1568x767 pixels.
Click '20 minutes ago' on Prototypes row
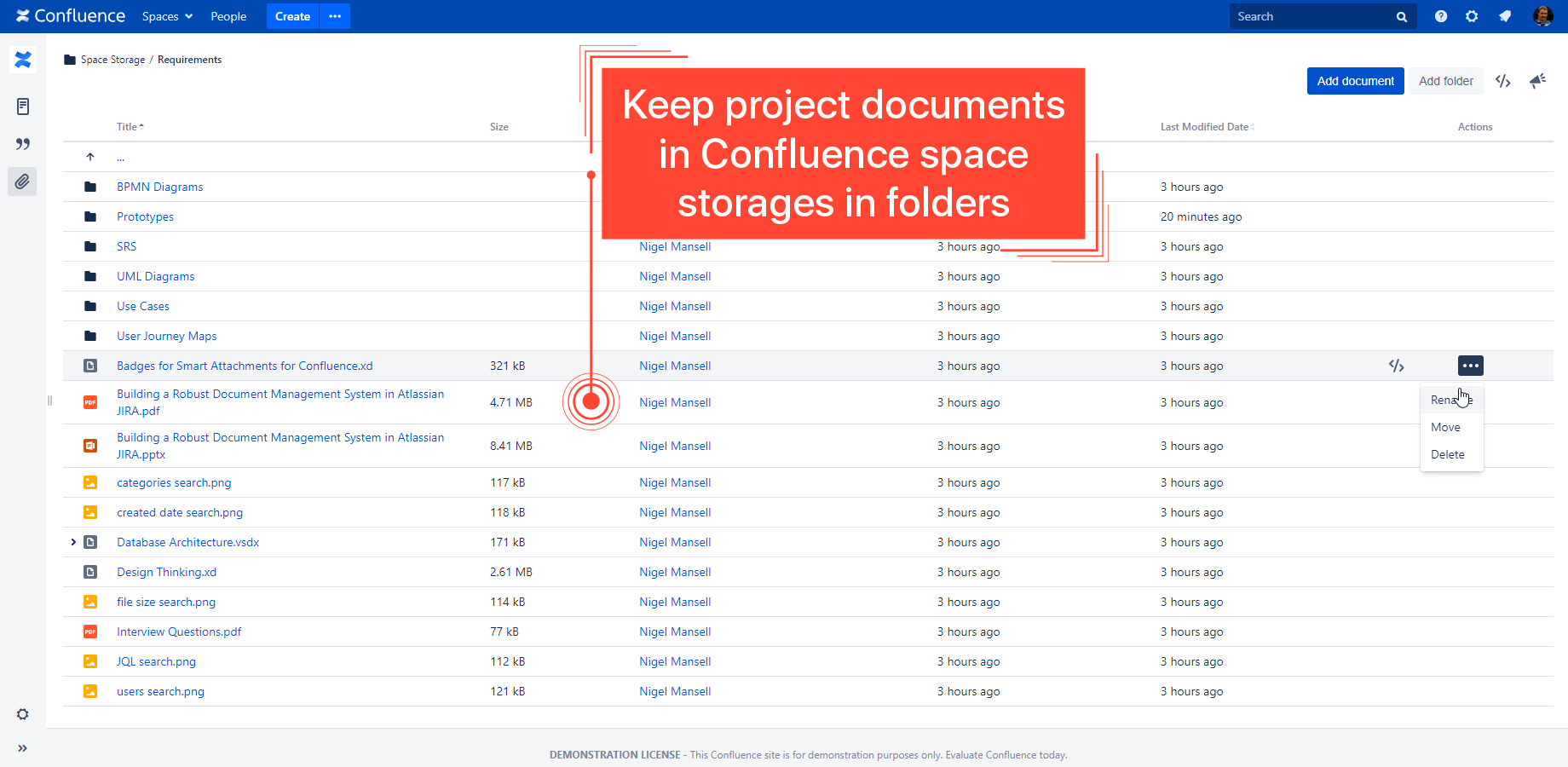pyautogui.click(x=1201, y=216)
